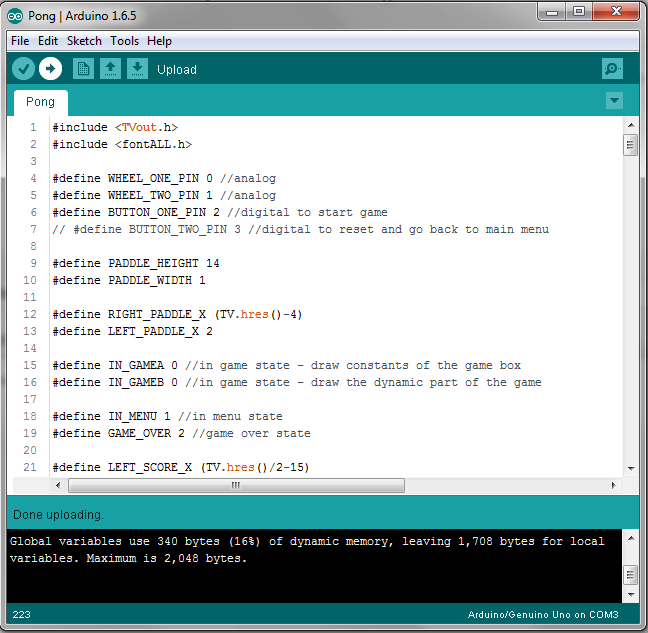Create a new sketch with New icon
This screenshot has width=648, height=633.
pyautogui.click(x=83, y=69)
